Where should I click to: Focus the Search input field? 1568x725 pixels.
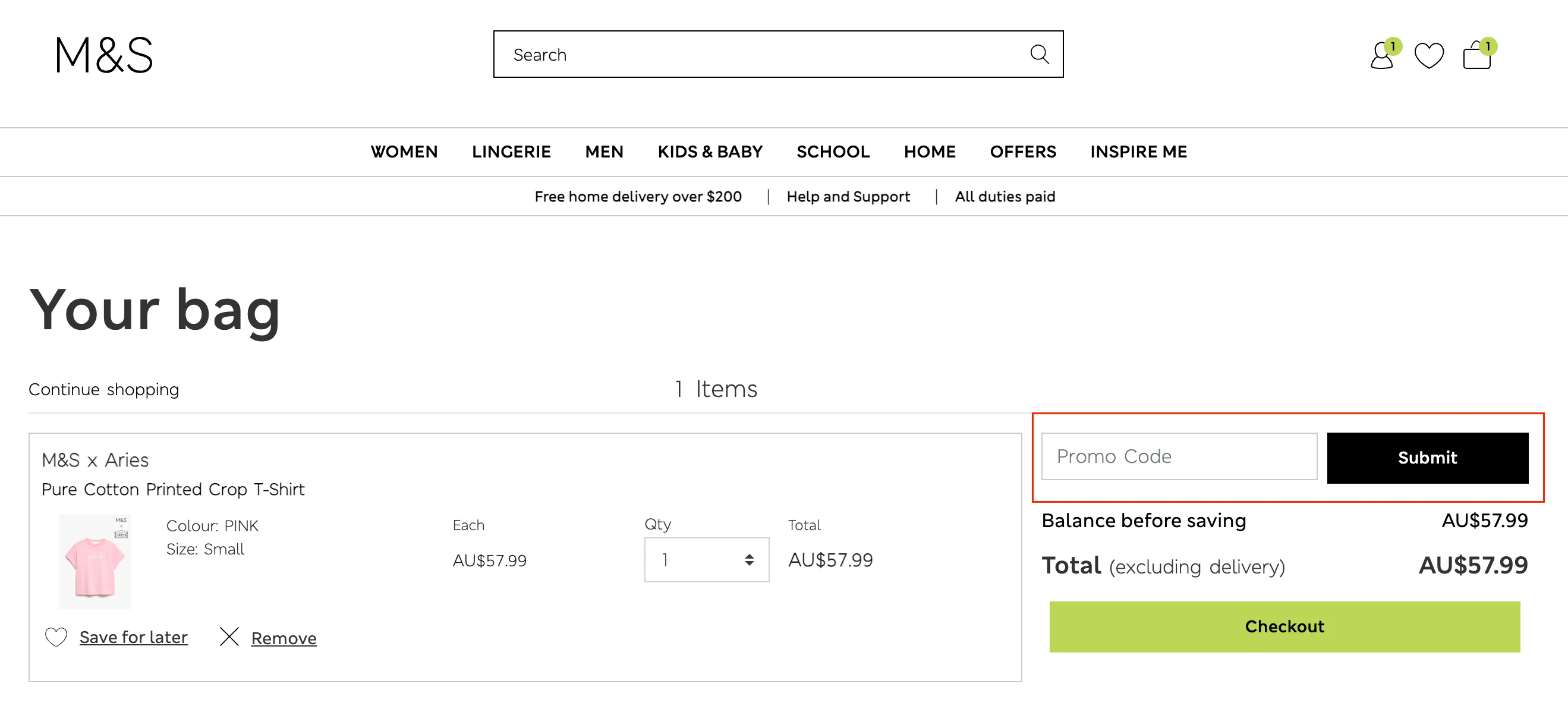(778, 54)
